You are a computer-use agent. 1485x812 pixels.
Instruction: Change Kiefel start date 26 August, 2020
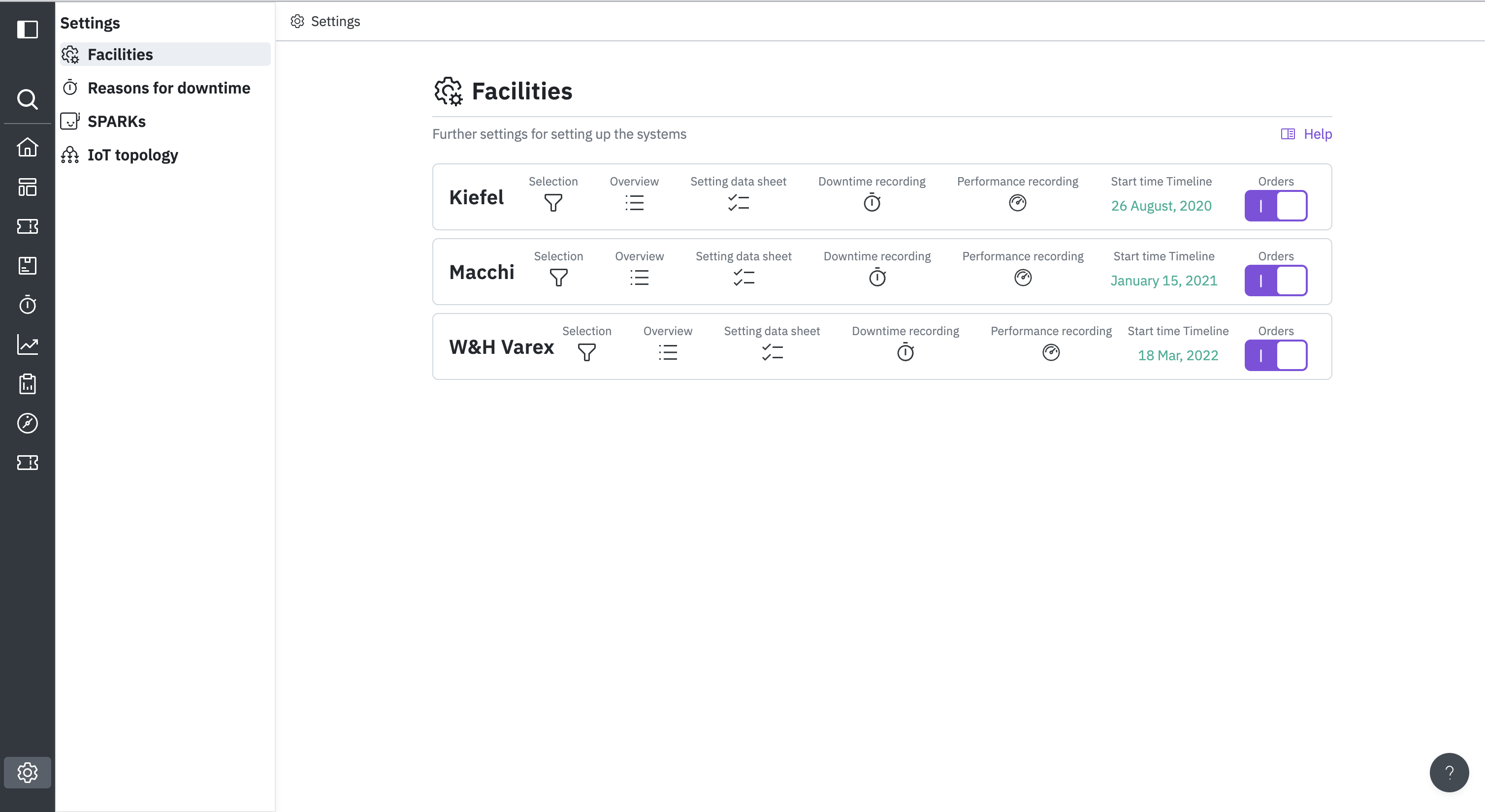1161,206
